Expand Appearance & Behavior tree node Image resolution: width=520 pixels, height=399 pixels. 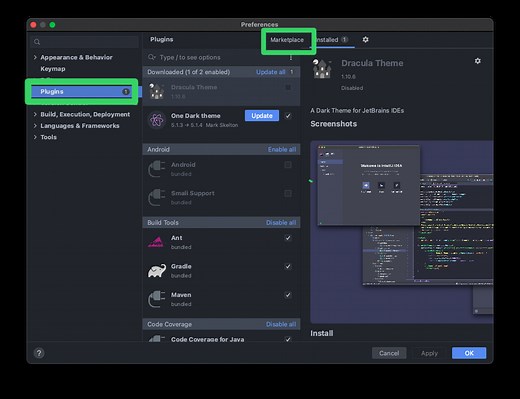pos(35,57)
